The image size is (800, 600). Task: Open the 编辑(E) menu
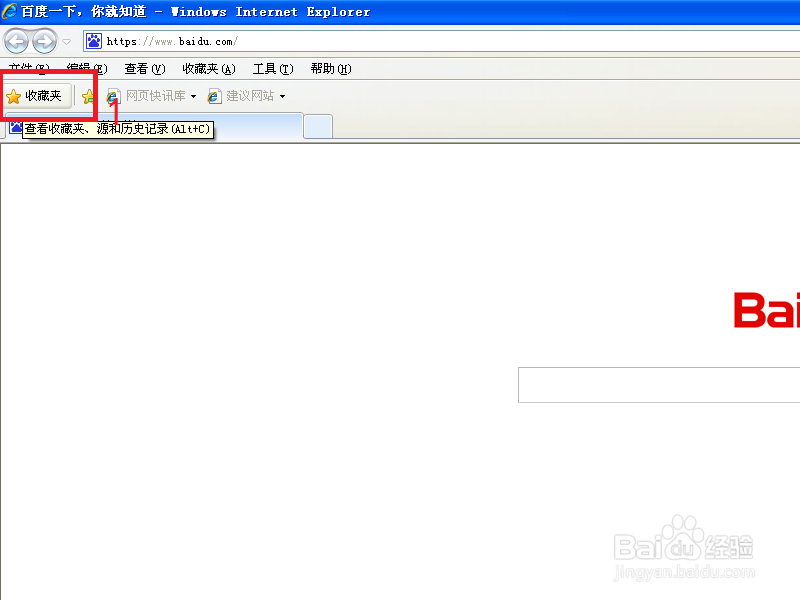tap(87, 69)
